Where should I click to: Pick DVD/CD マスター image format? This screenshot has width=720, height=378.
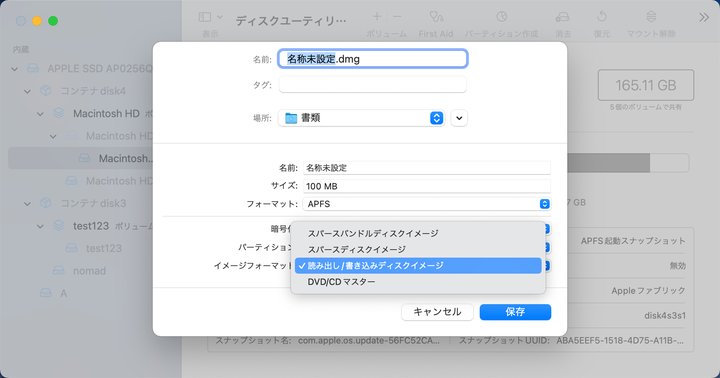[x=418, y=282]
